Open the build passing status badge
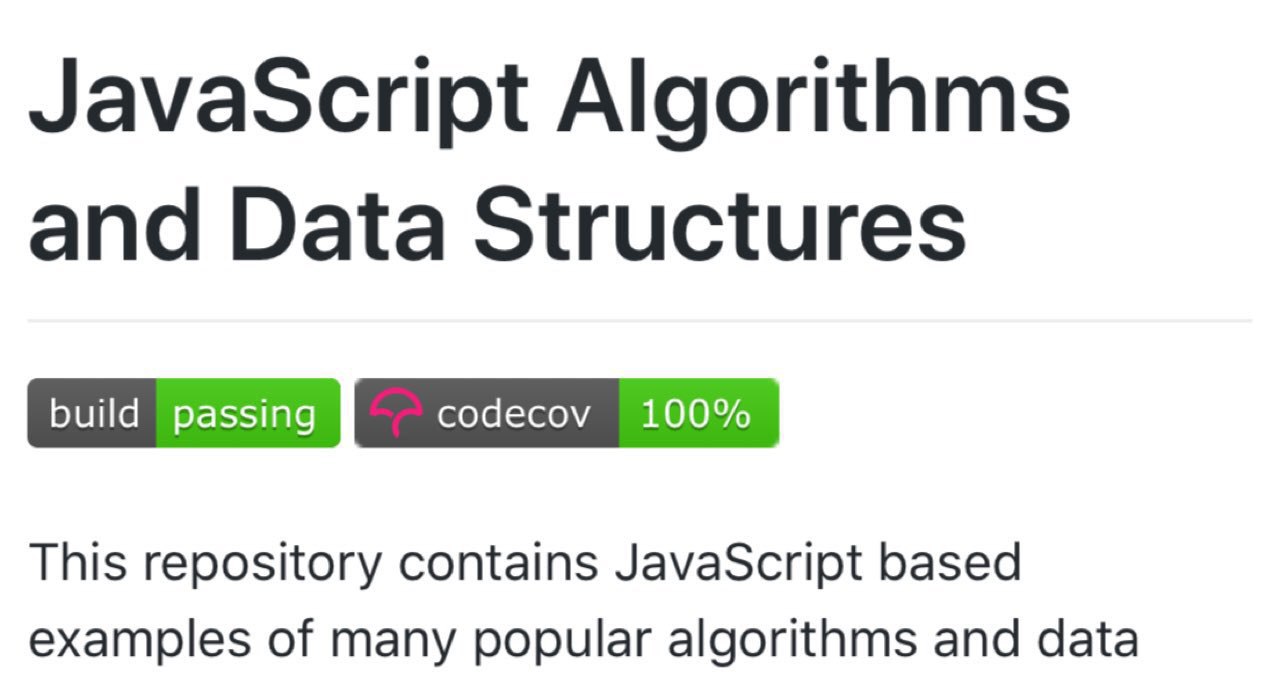This screenshot has height=691, width=1280. click(x=184, y=413)
